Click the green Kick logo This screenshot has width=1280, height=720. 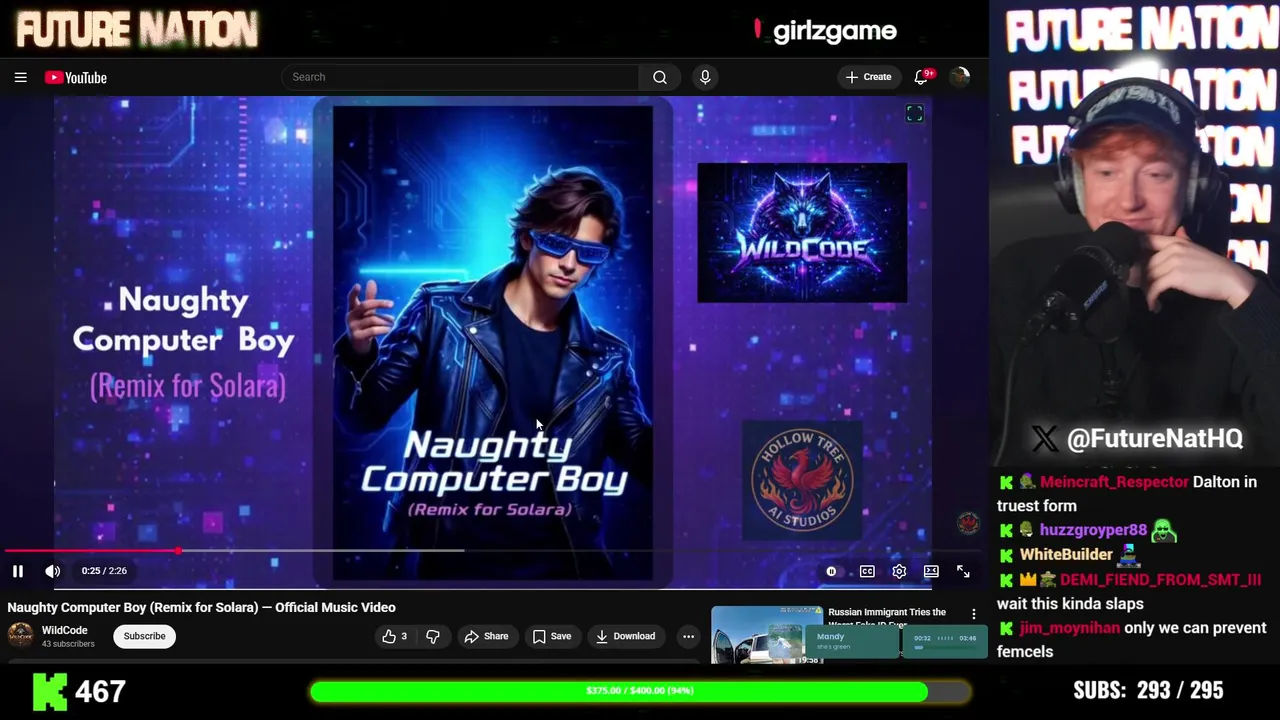click(50, 691)
